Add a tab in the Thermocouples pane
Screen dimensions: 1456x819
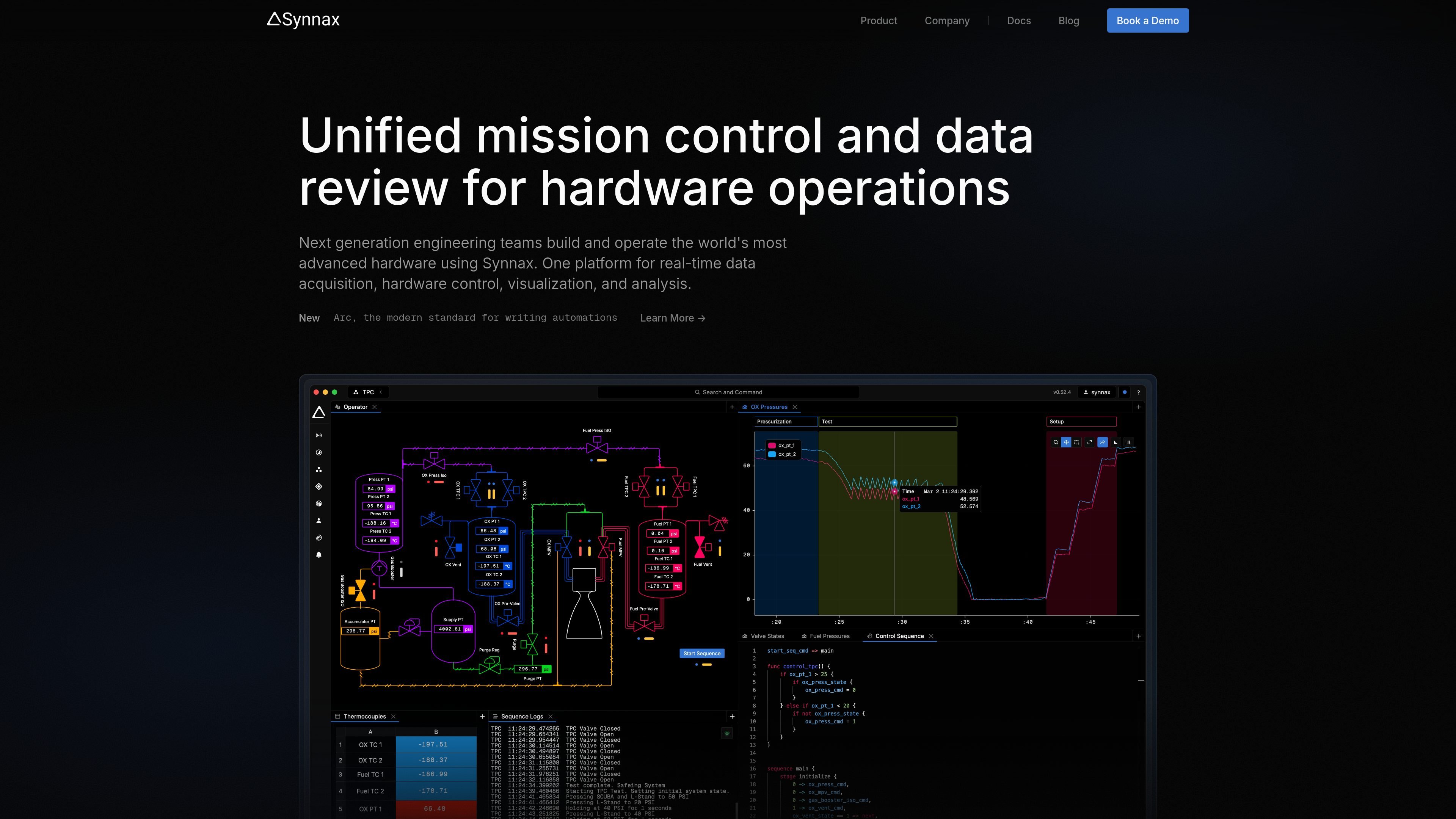coord(482,717)
